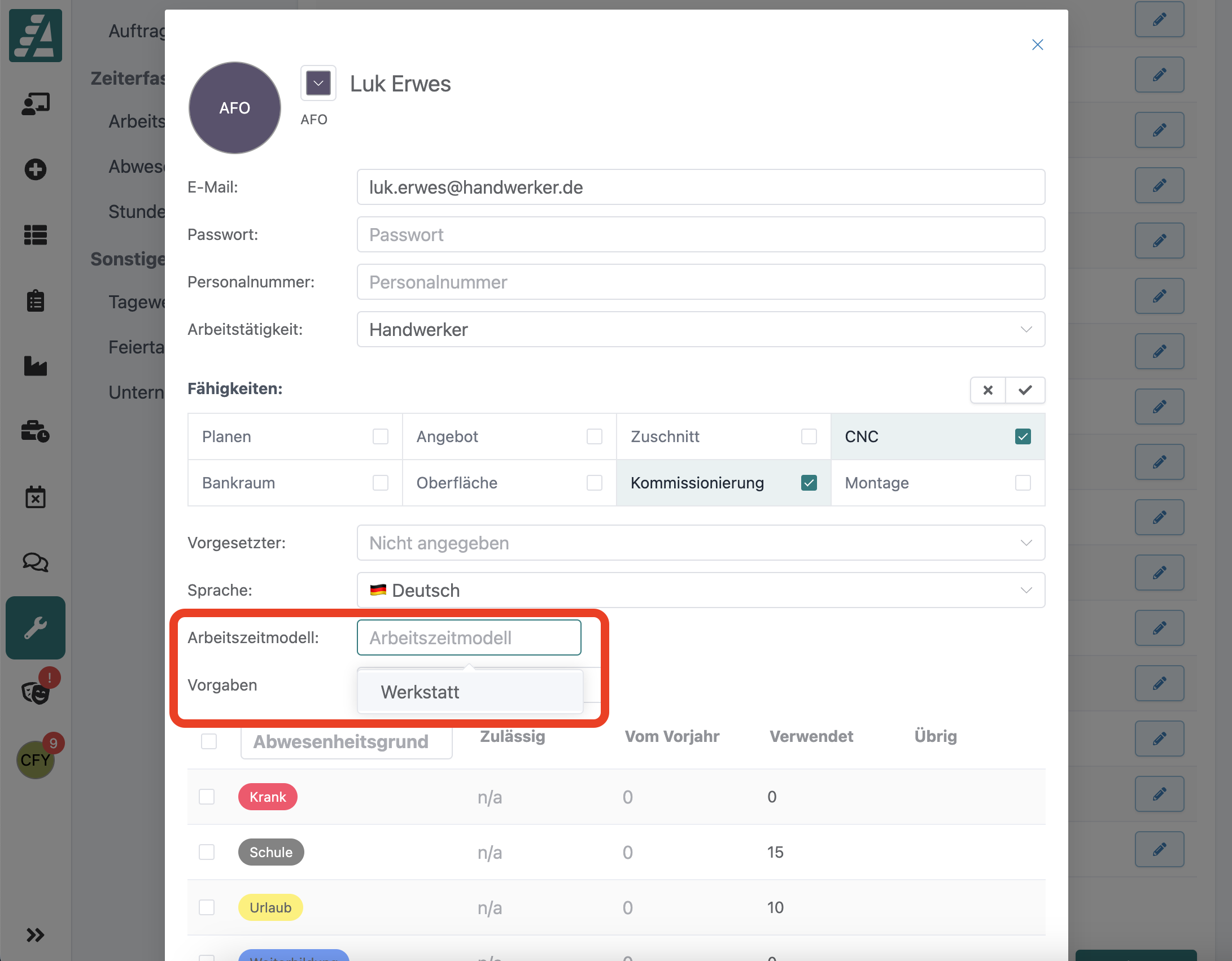
Task: Enable the Montage skill checkbox
Action: (1023, 483)
